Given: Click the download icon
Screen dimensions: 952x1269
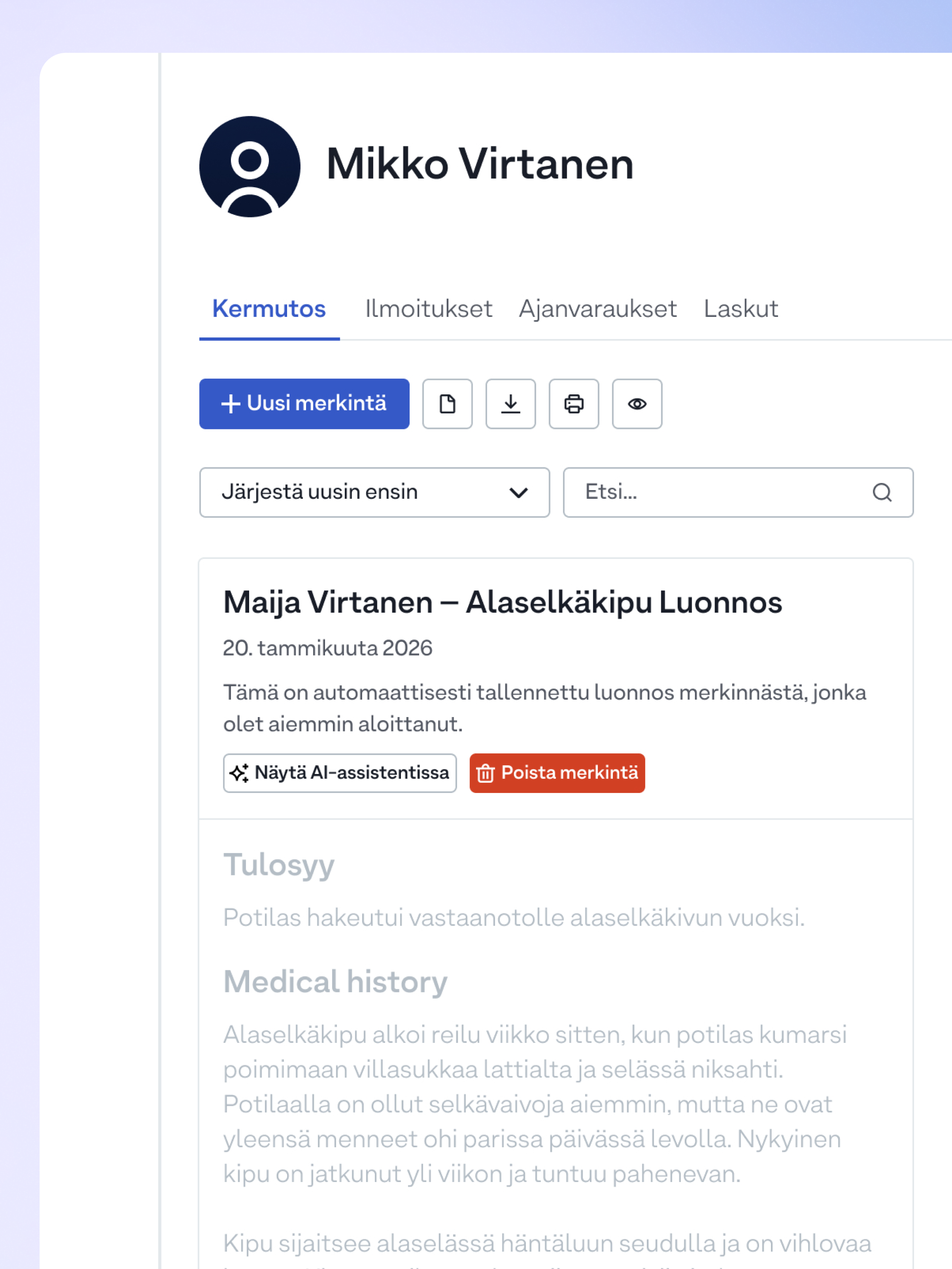Looking at the screenshot, I should click(510, 404).
